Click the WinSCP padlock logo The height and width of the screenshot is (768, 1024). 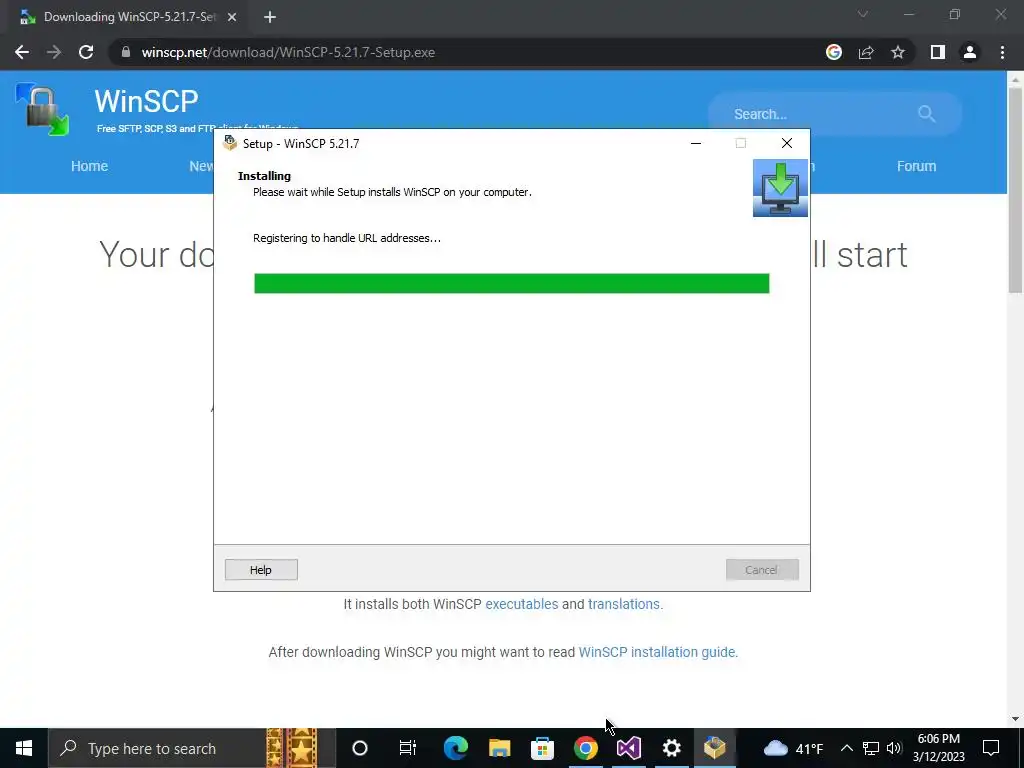42,109
